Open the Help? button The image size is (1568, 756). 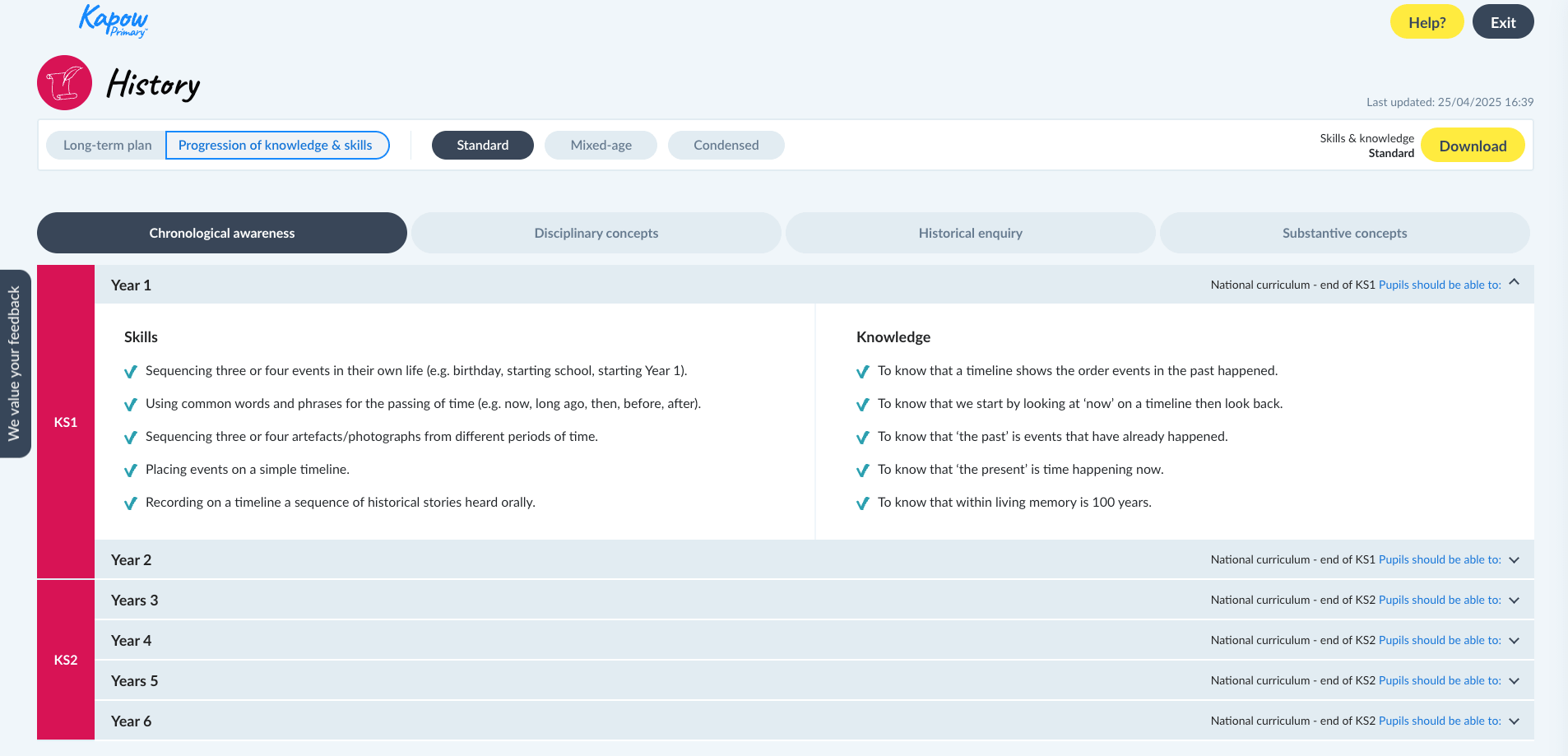pos(1427,22)
